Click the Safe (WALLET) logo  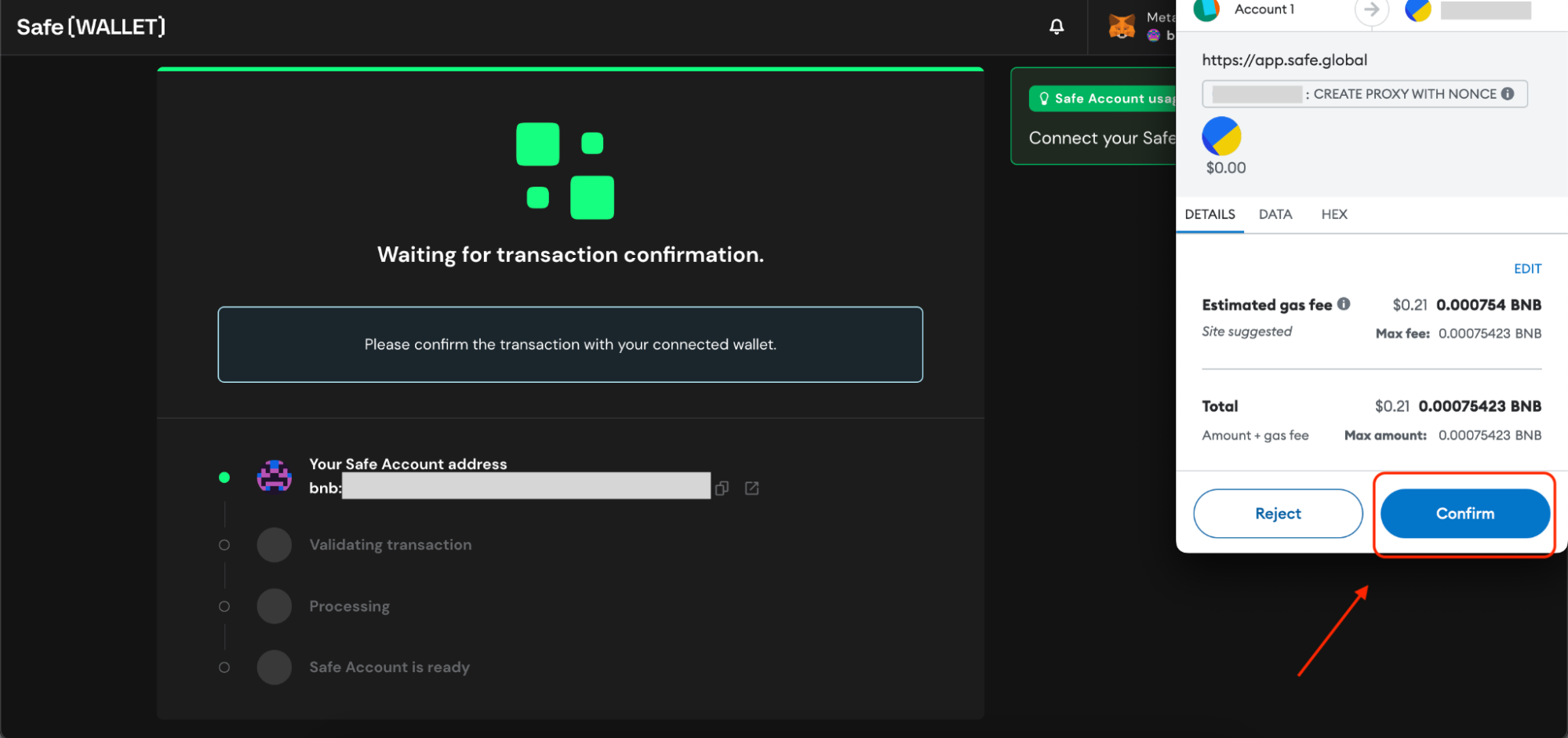point(90,26)
